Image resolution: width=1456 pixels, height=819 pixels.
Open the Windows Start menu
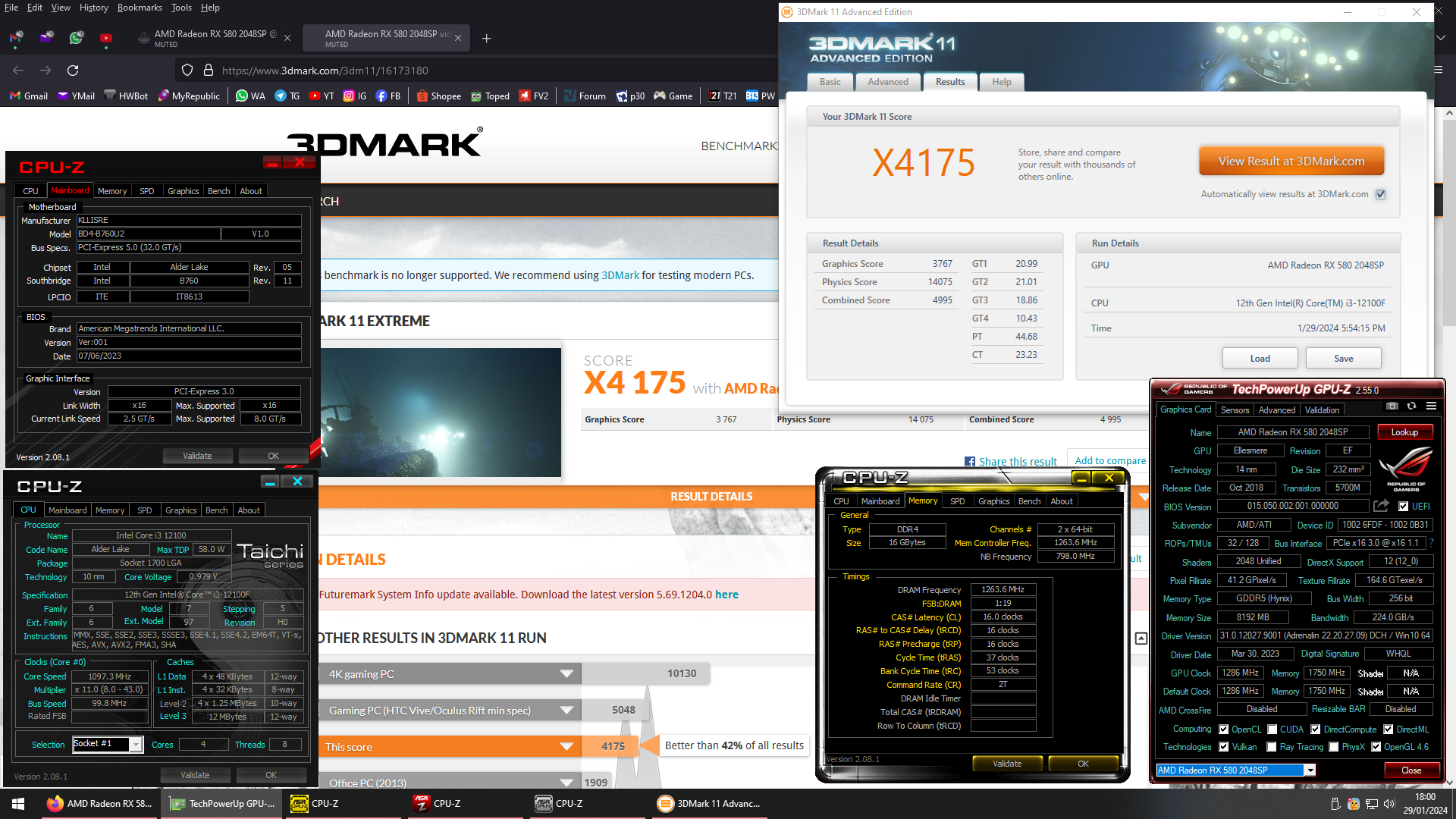click(x=18, y=804)
